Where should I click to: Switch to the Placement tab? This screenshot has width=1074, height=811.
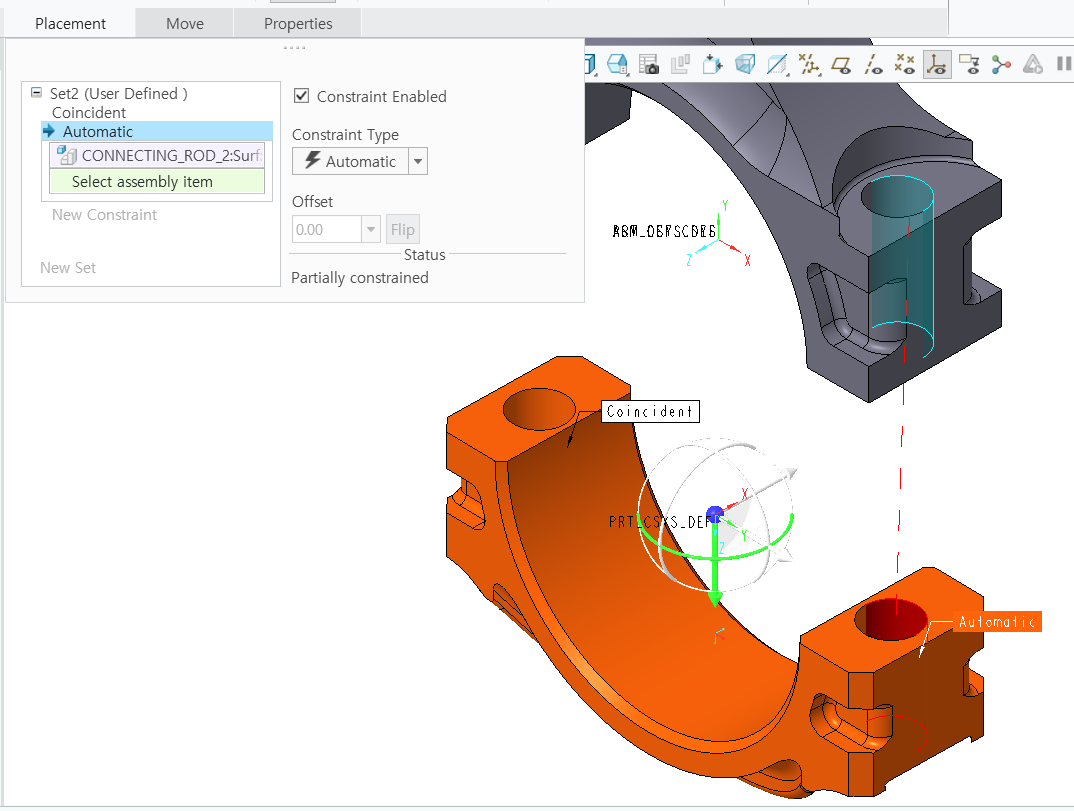[x=70, y=23]
